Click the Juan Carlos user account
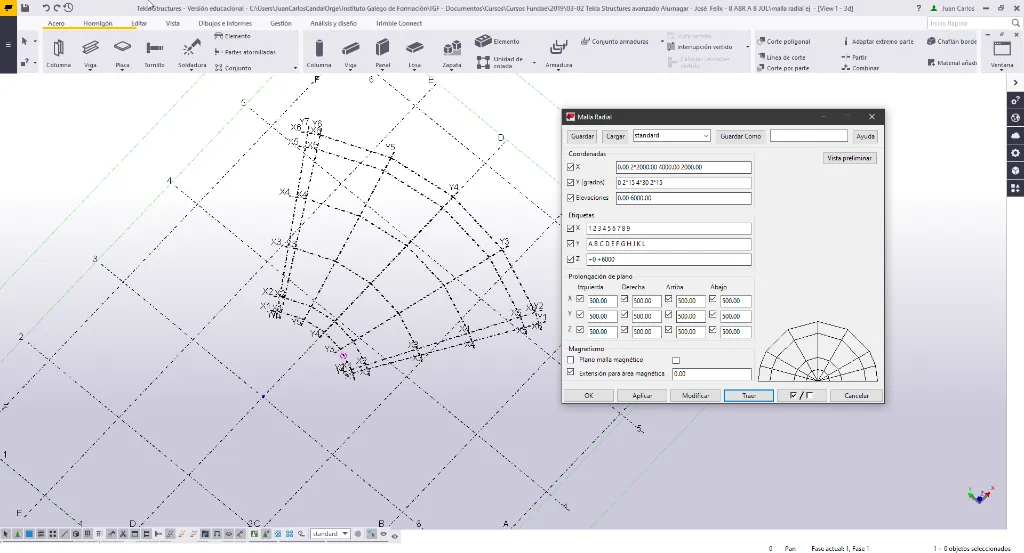The image size is (1024, 553). [952, 8]
